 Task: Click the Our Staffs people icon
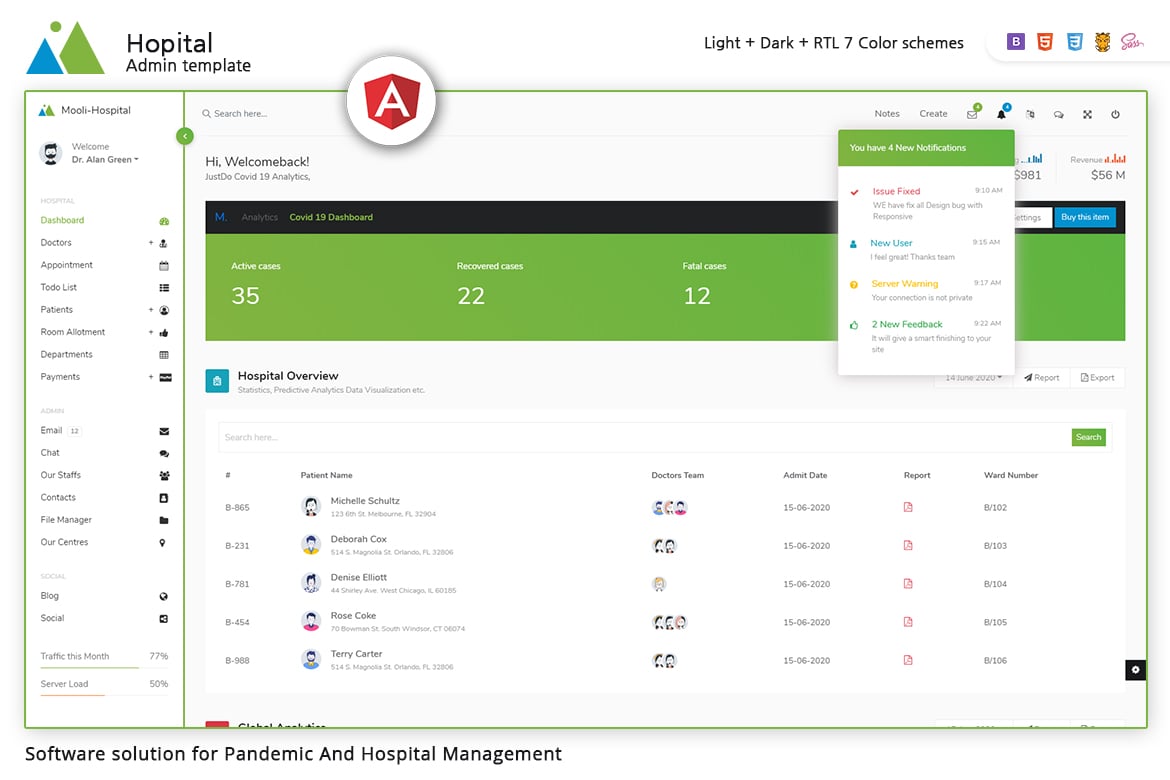coord(164,475)
